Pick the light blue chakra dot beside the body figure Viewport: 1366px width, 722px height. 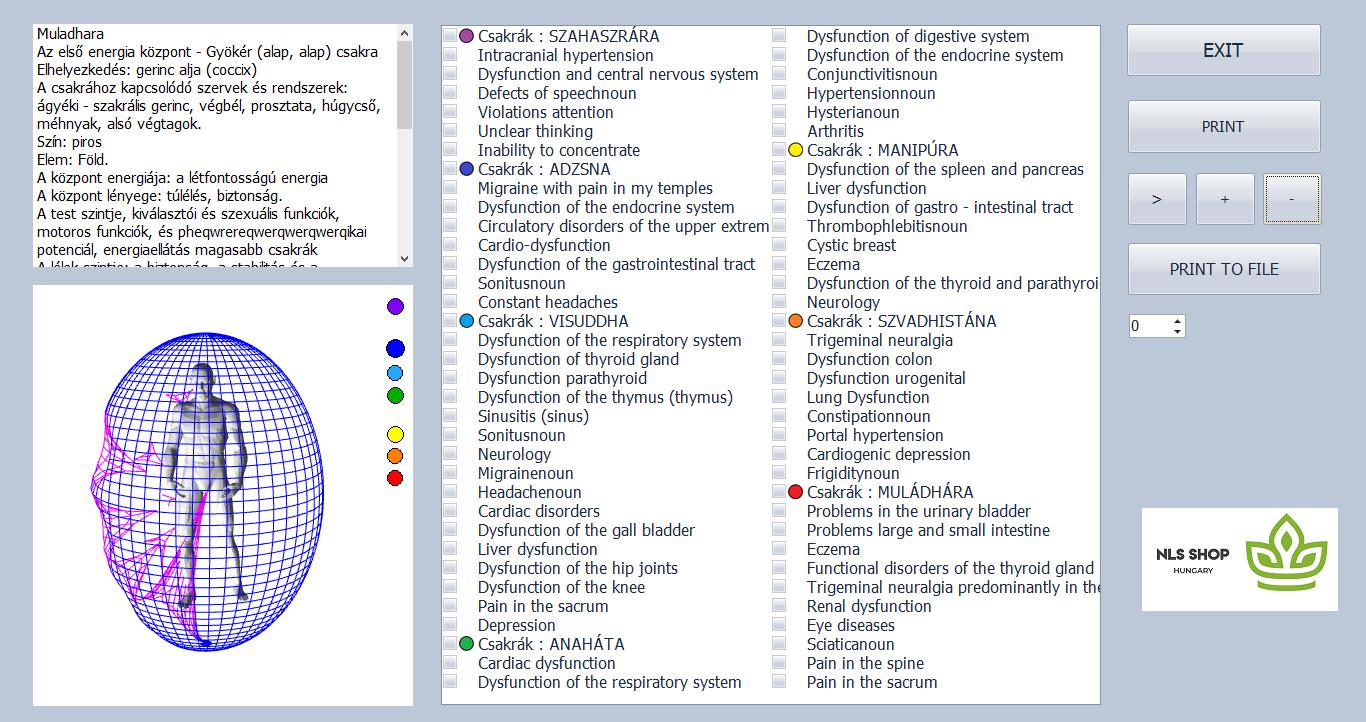[395, 373]
